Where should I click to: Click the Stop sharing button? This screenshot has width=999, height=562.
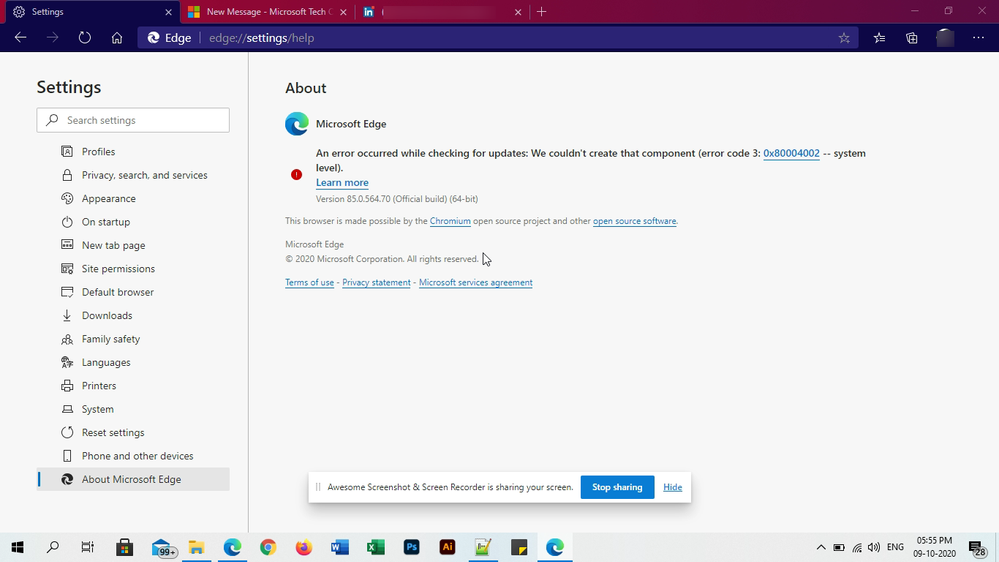(617, 487)
